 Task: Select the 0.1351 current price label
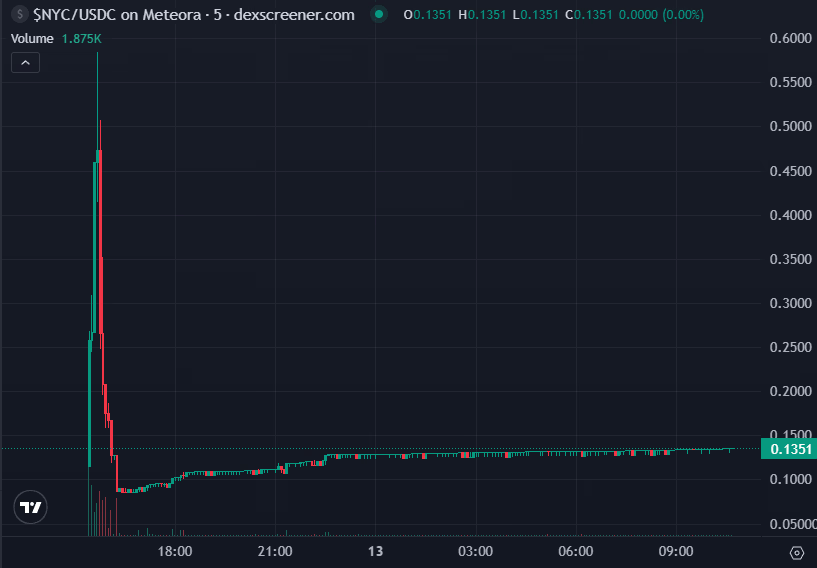[789, 449]
